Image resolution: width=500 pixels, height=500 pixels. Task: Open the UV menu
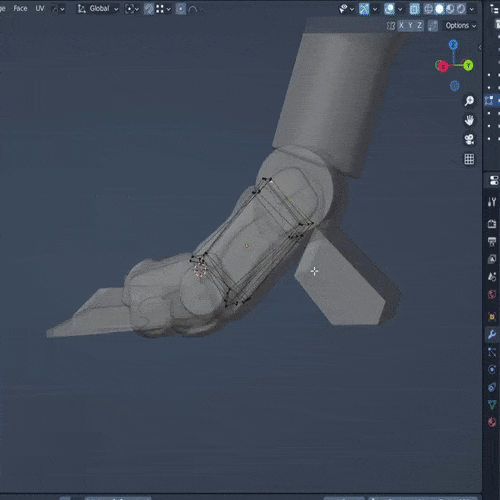click(40, 9)
